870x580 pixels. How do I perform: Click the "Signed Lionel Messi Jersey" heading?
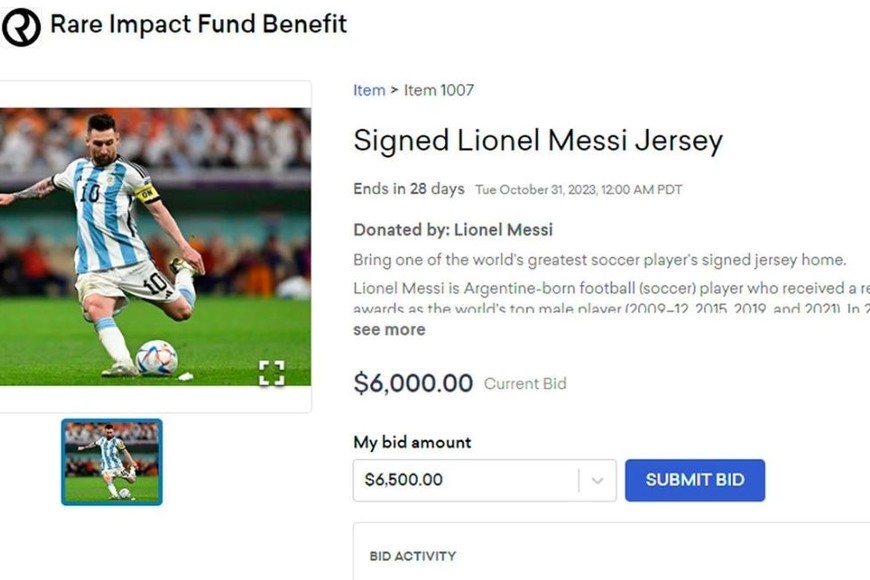(537, 141)
